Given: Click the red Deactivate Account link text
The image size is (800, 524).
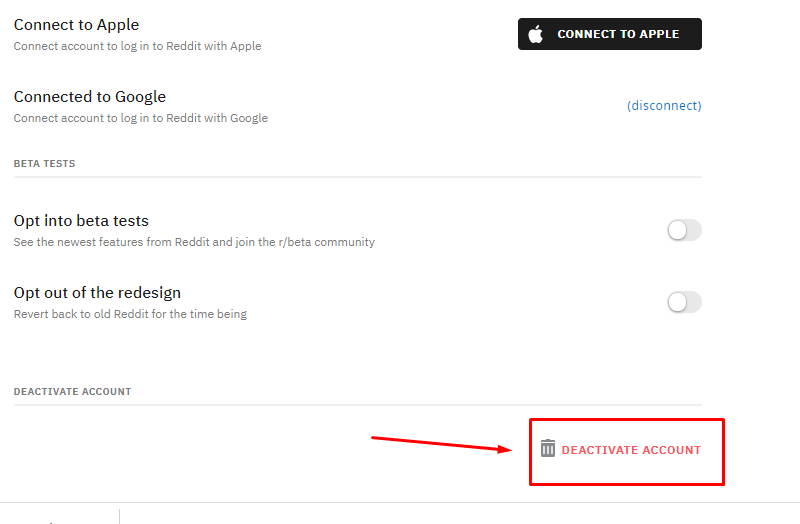Looking at the screenshot, I should pos(631,450).
